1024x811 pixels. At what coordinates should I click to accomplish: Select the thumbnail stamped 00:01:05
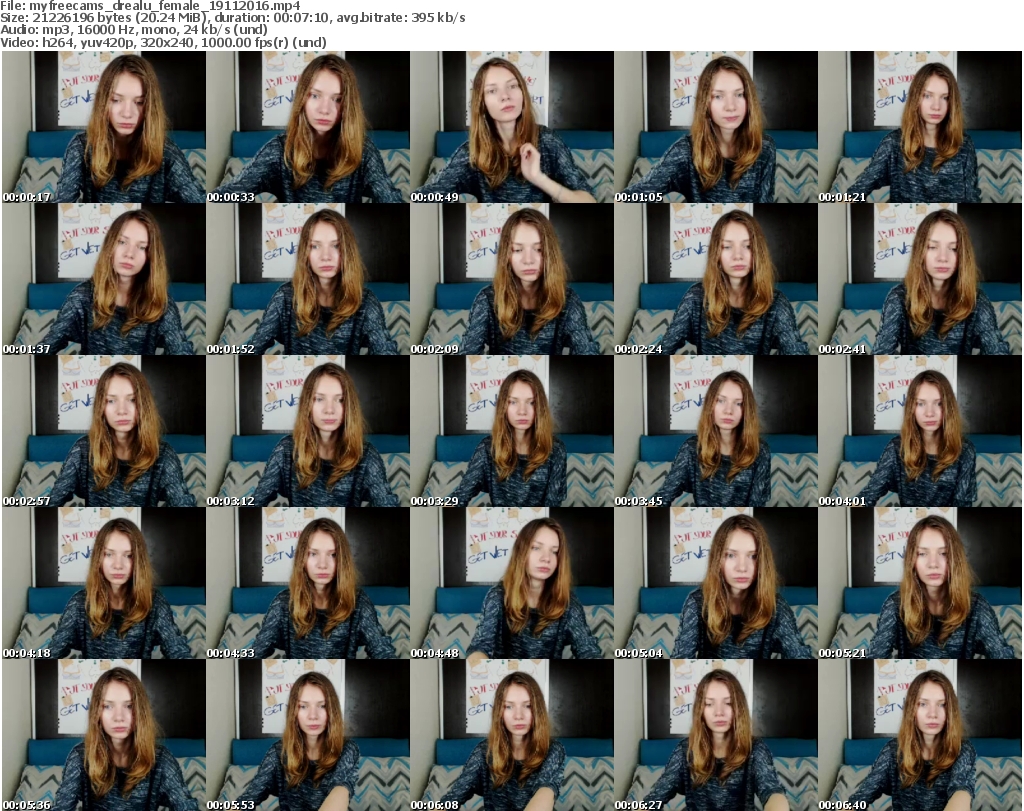716,127
